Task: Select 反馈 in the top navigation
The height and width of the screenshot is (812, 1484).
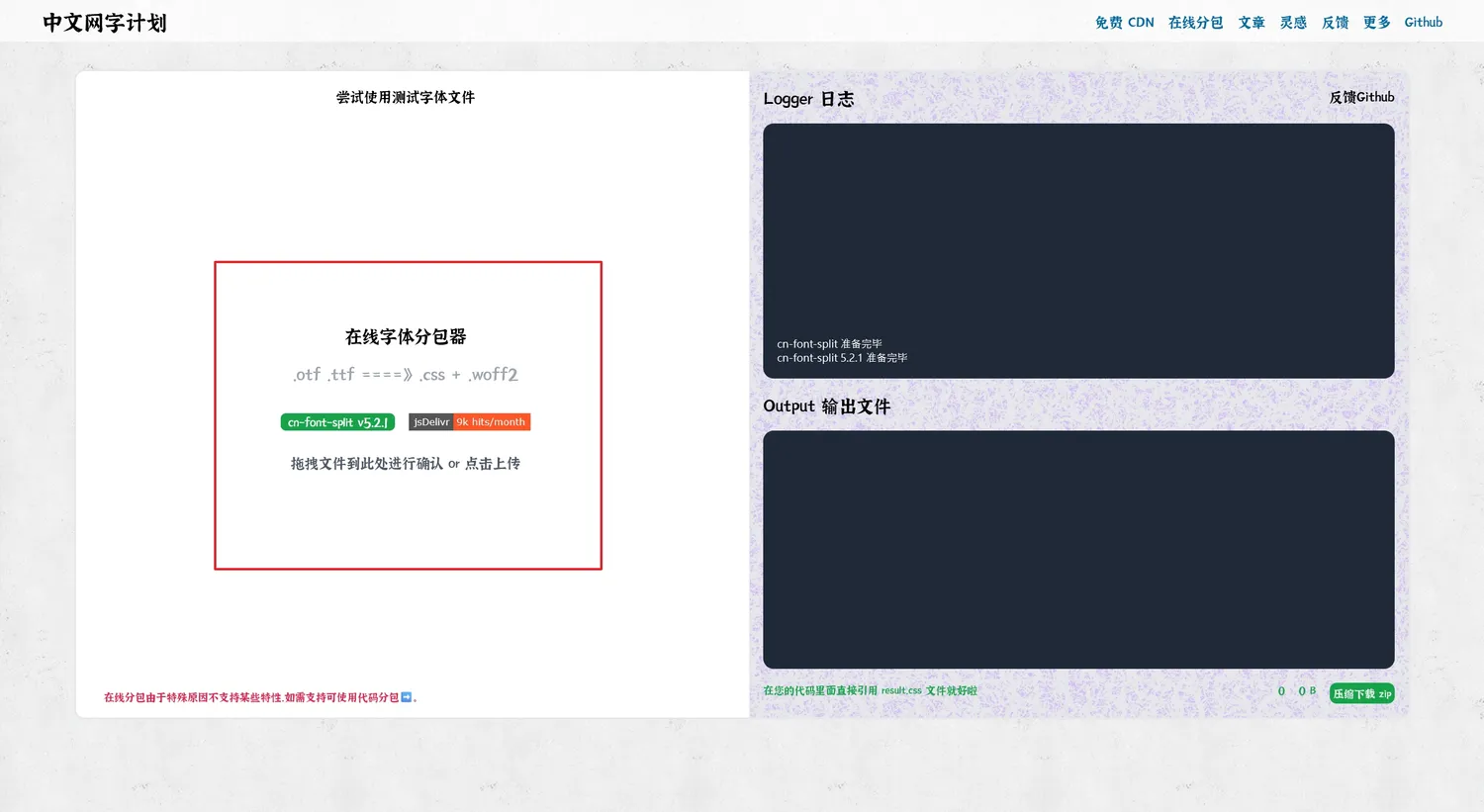Action: (x=1335, y=23)
